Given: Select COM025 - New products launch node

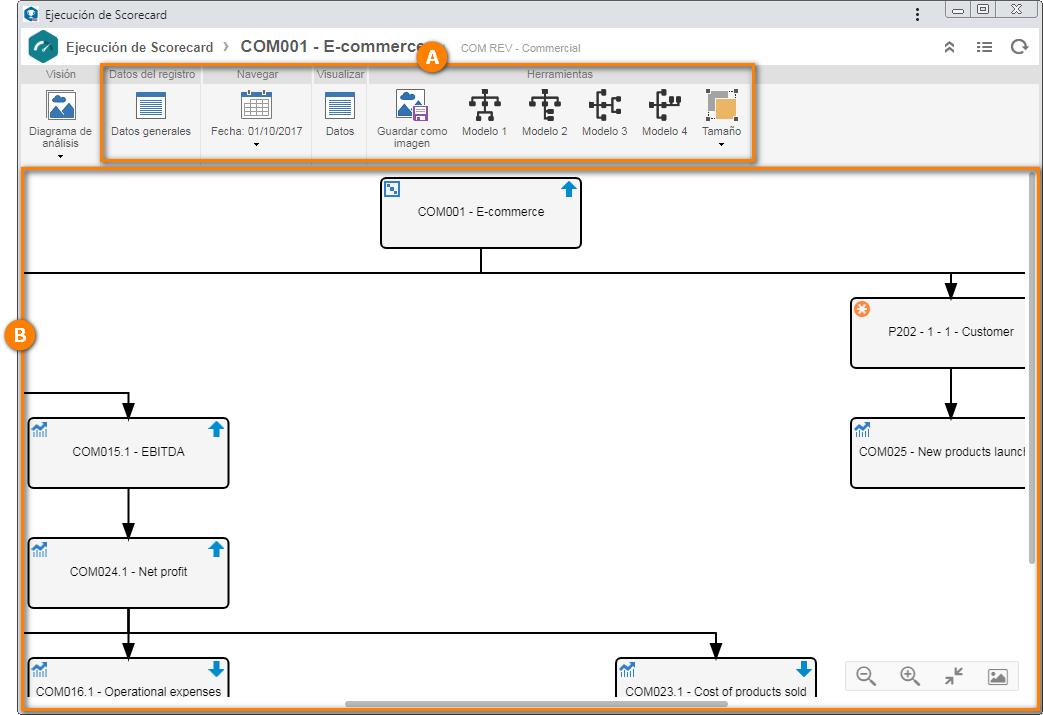Looking at the screenshot, I should tap(939, 453).
